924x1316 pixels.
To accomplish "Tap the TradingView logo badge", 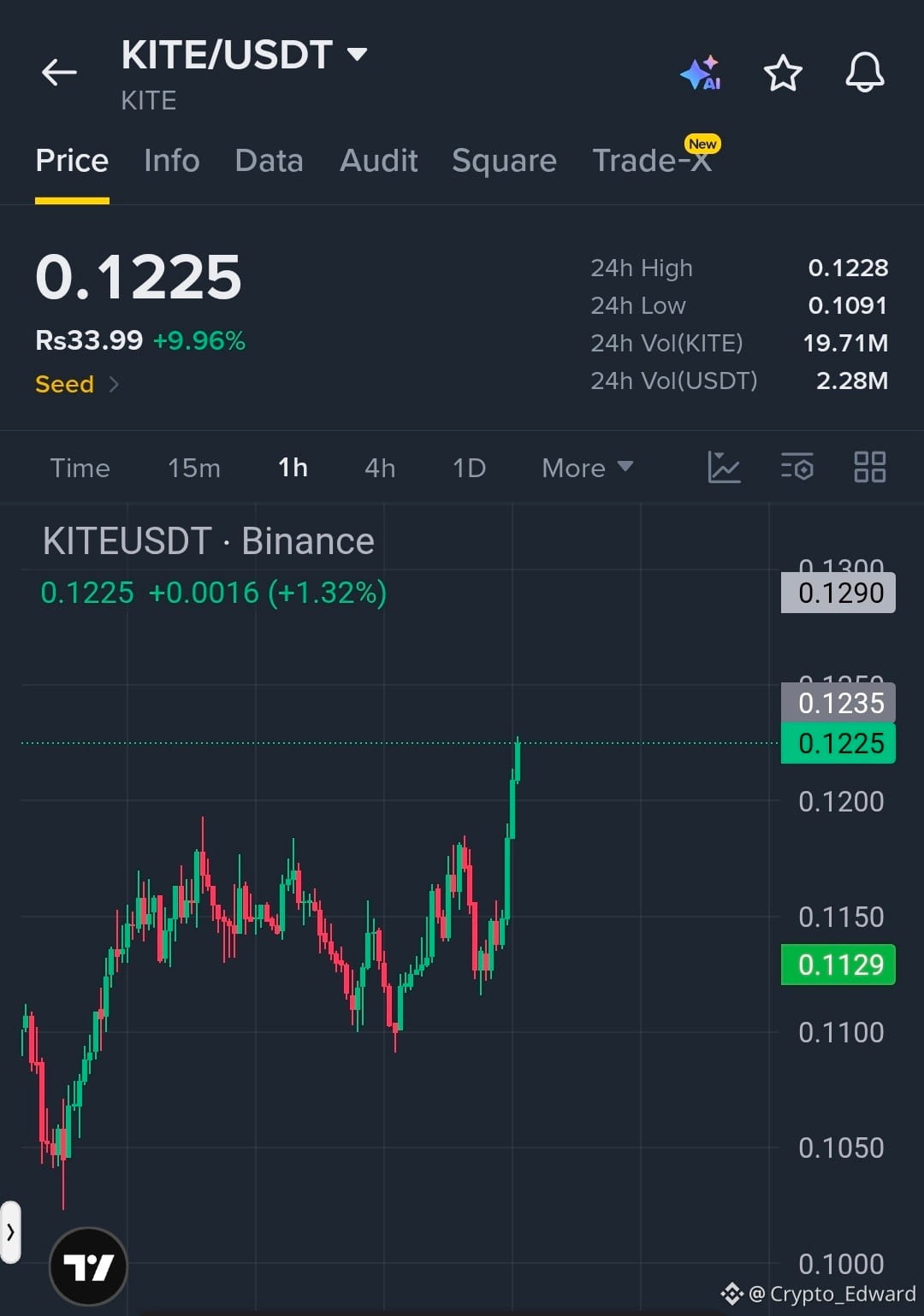I will [88, 1266].
